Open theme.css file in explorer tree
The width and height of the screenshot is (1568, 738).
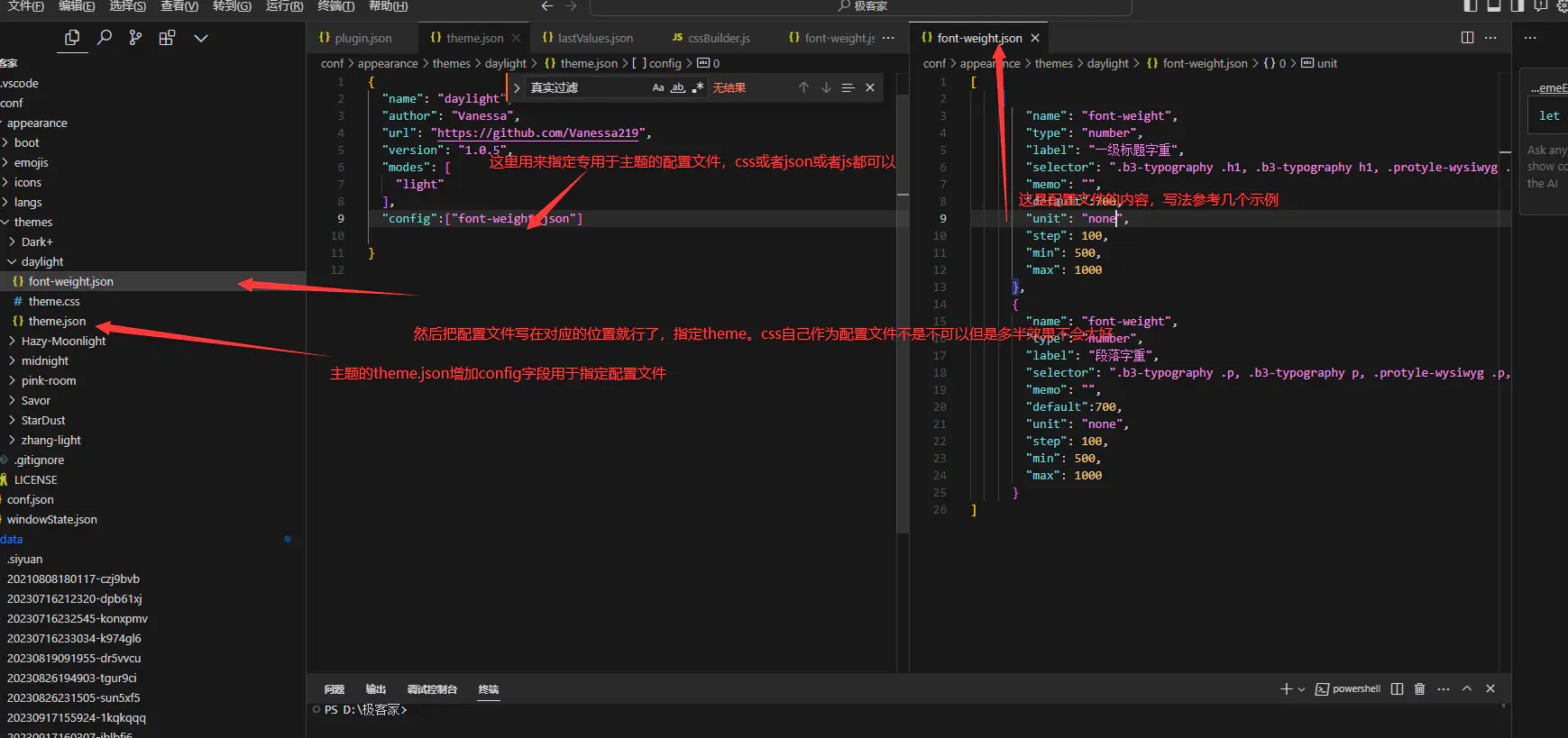click(x=54, y=301)
